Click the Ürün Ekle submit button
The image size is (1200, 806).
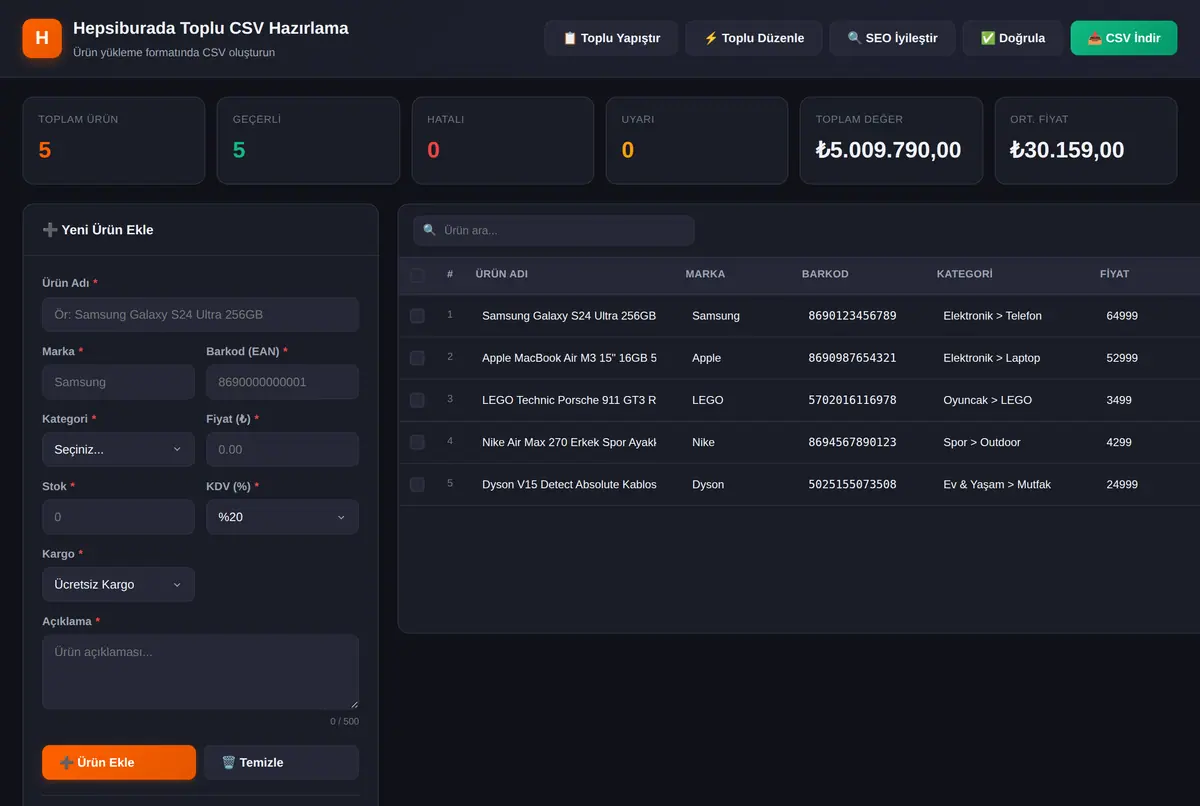coord(119,762)
